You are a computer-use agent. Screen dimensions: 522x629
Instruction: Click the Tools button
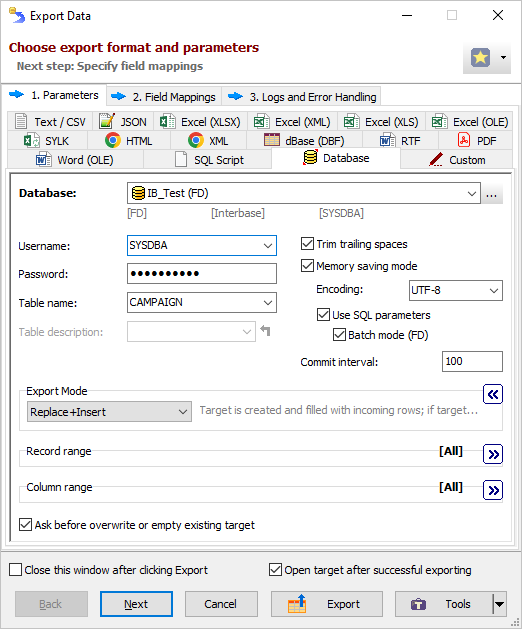pyautogui.click(x=443, y=604)
